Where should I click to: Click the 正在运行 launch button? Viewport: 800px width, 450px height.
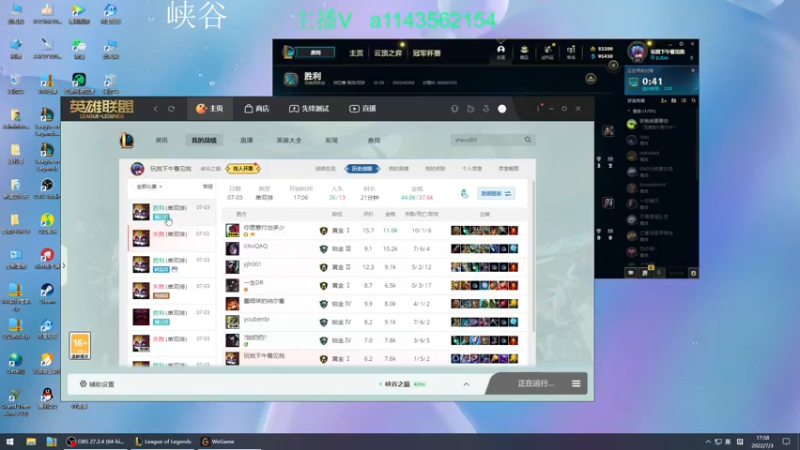(x=535, y=384)
